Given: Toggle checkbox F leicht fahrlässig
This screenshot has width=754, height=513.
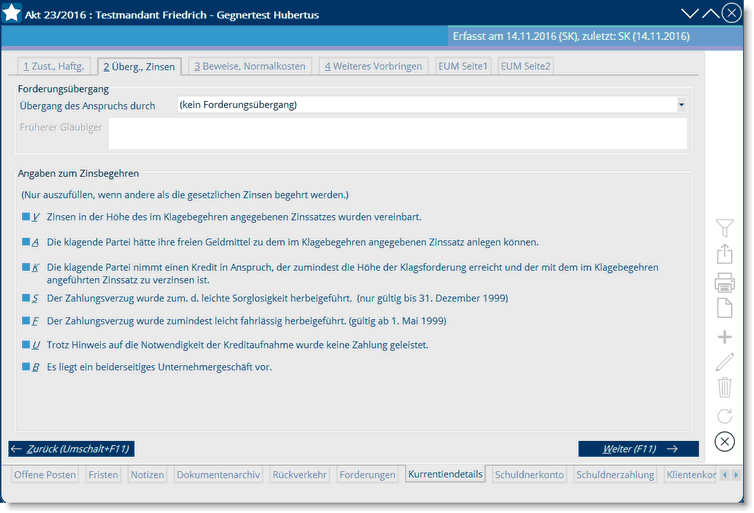Looking at the screenshot, I should [x=26, y=320].
